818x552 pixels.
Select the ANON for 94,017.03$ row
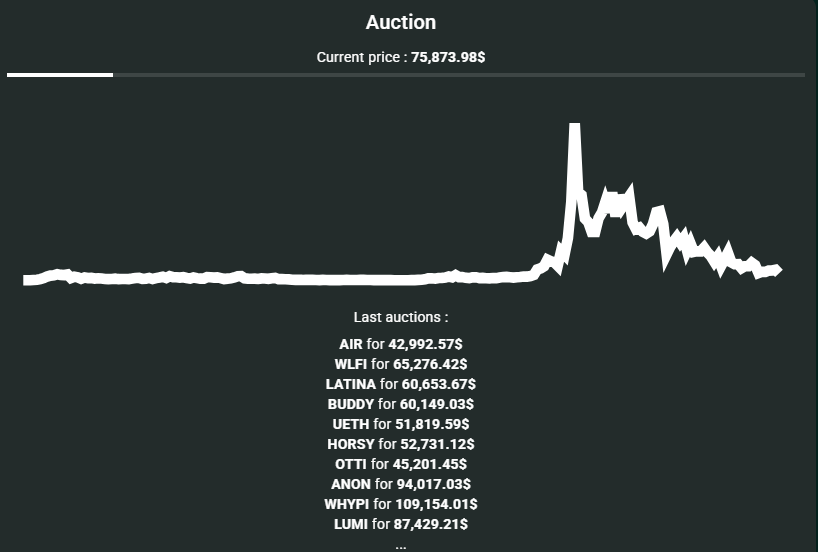pyautogui.click(x=400, y=484)
